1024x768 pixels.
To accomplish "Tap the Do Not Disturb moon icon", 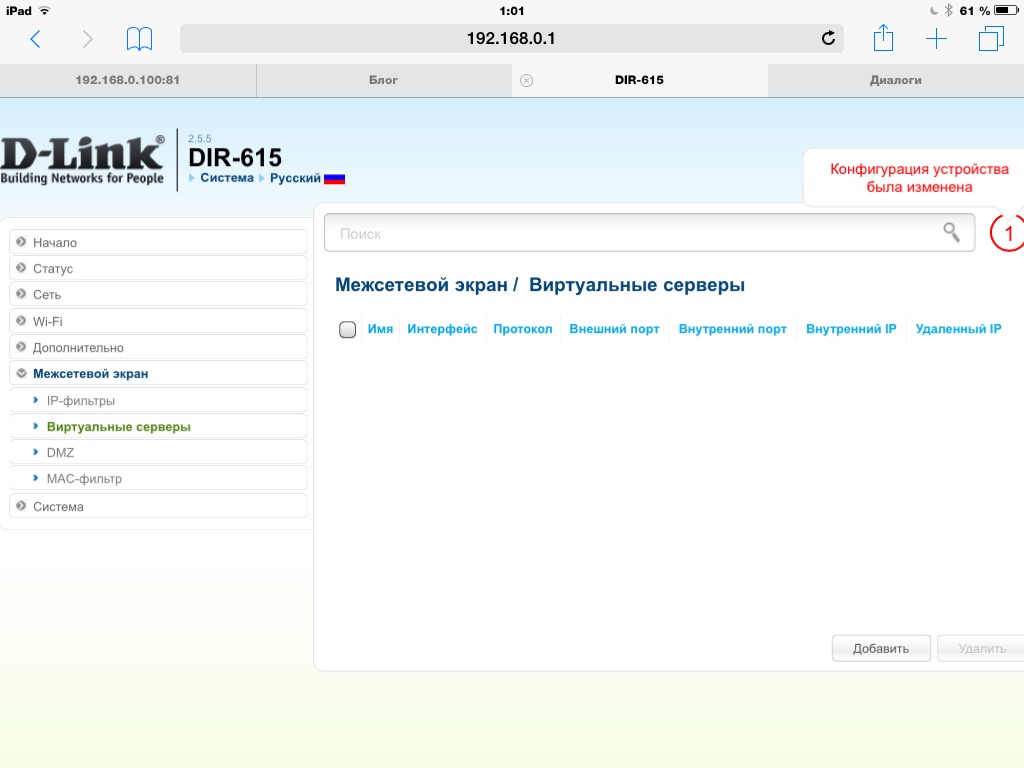I will click(933, 10).
